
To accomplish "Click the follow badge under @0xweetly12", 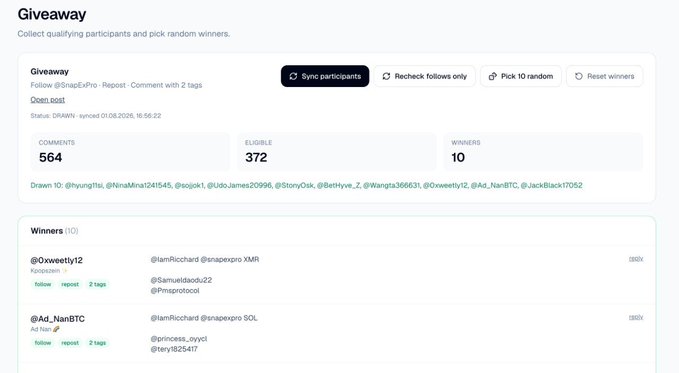I will [43, 284].
